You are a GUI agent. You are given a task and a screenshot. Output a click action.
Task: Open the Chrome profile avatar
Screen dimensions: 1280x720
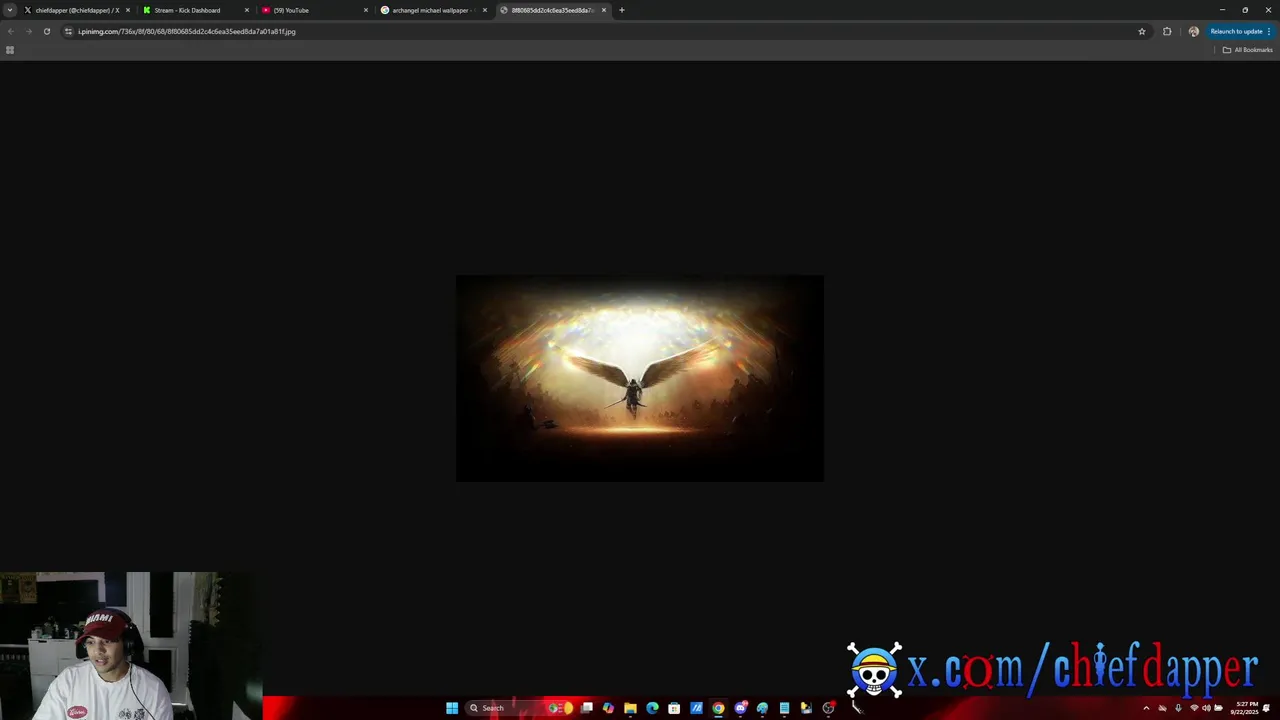click(x=1193, y=31)
